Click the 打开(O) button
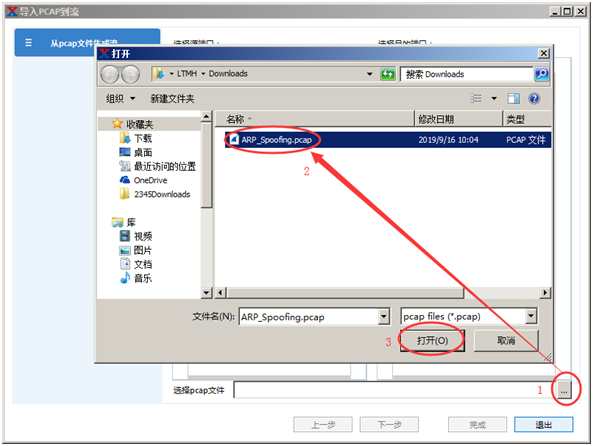 (x=432, y=341)
